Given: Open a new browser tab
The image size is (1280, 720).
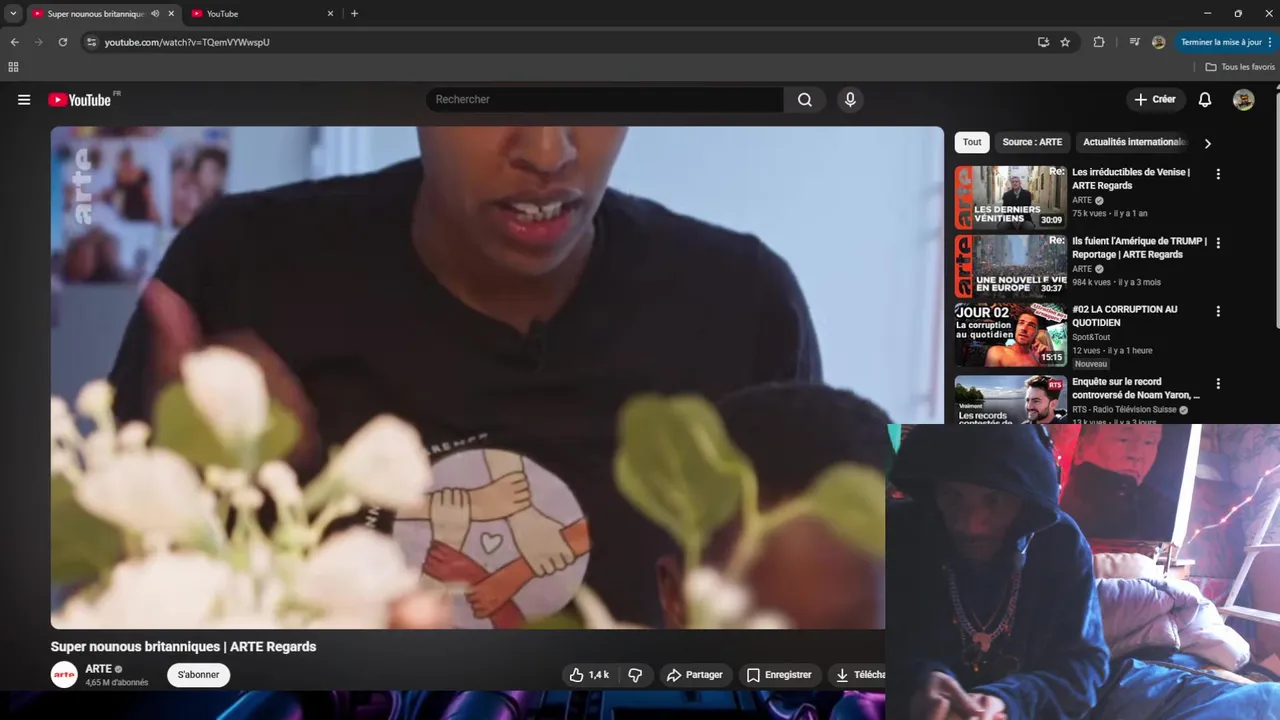Looking at the screenshot, I should point(354,14).
